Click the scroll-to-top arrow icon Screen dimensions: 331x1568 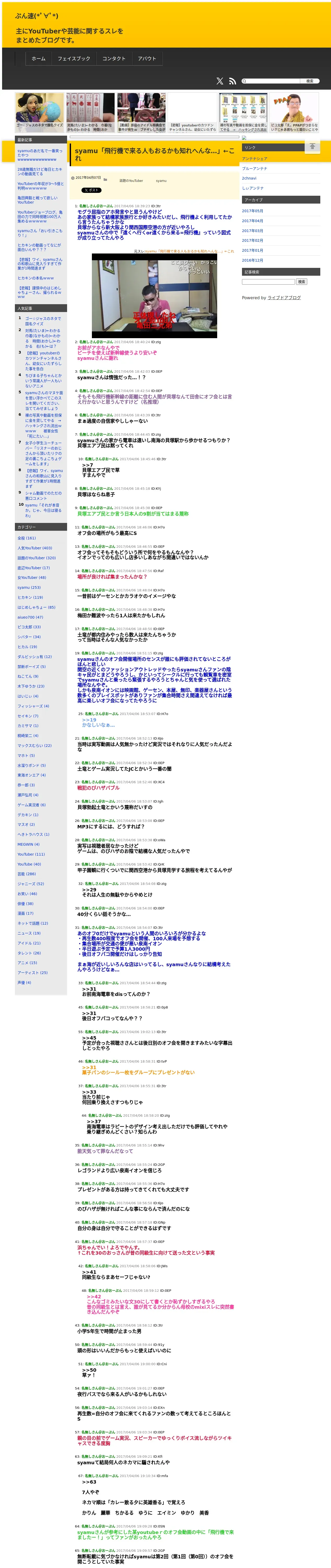(x=312, y=147)
